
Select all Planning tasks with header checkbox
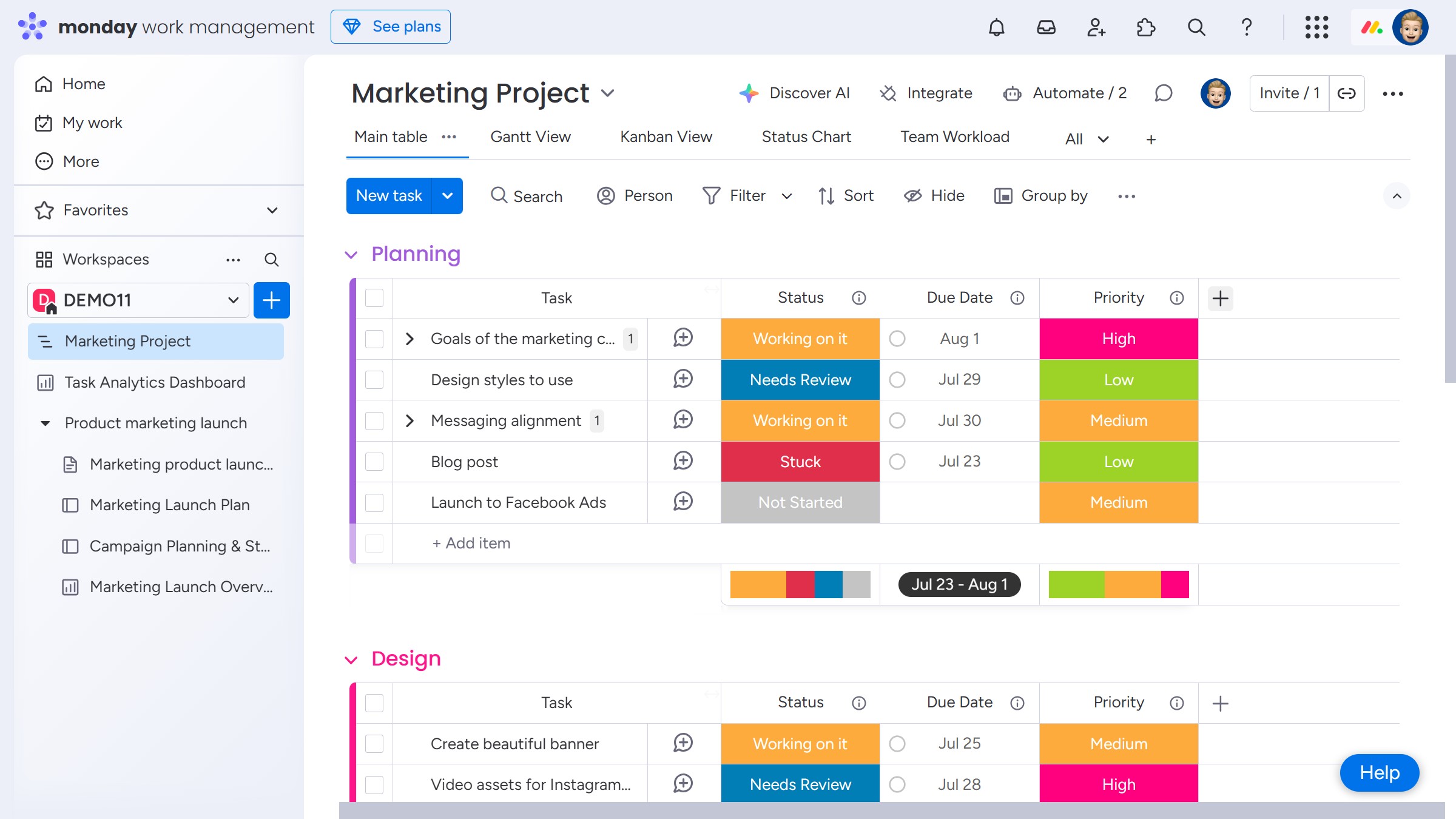click(374, 298)
